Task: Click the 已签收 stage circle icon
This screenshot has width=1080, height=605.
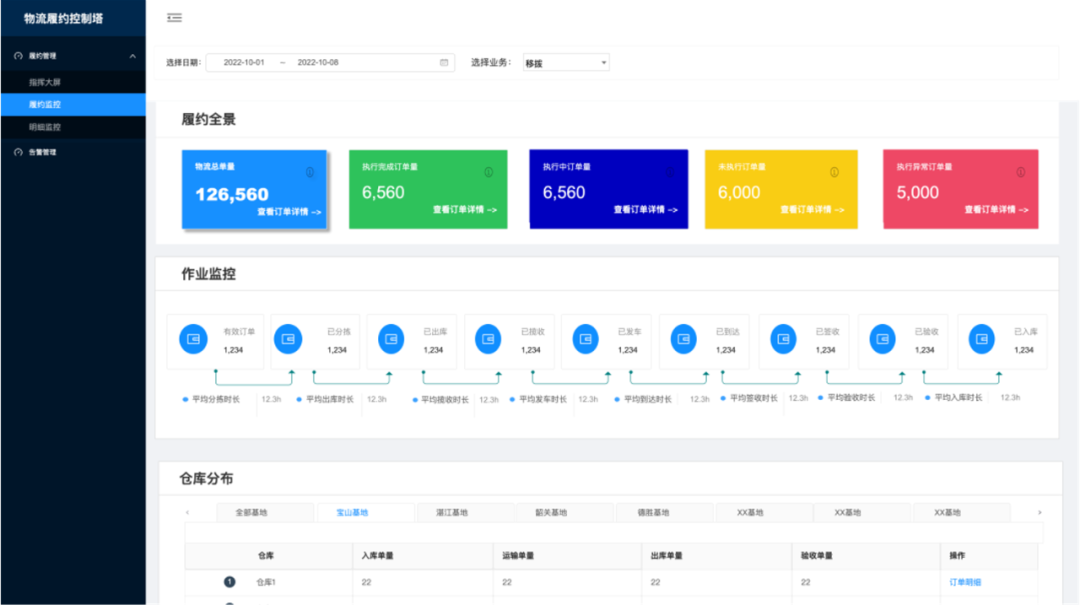Action: coord(784,339)
